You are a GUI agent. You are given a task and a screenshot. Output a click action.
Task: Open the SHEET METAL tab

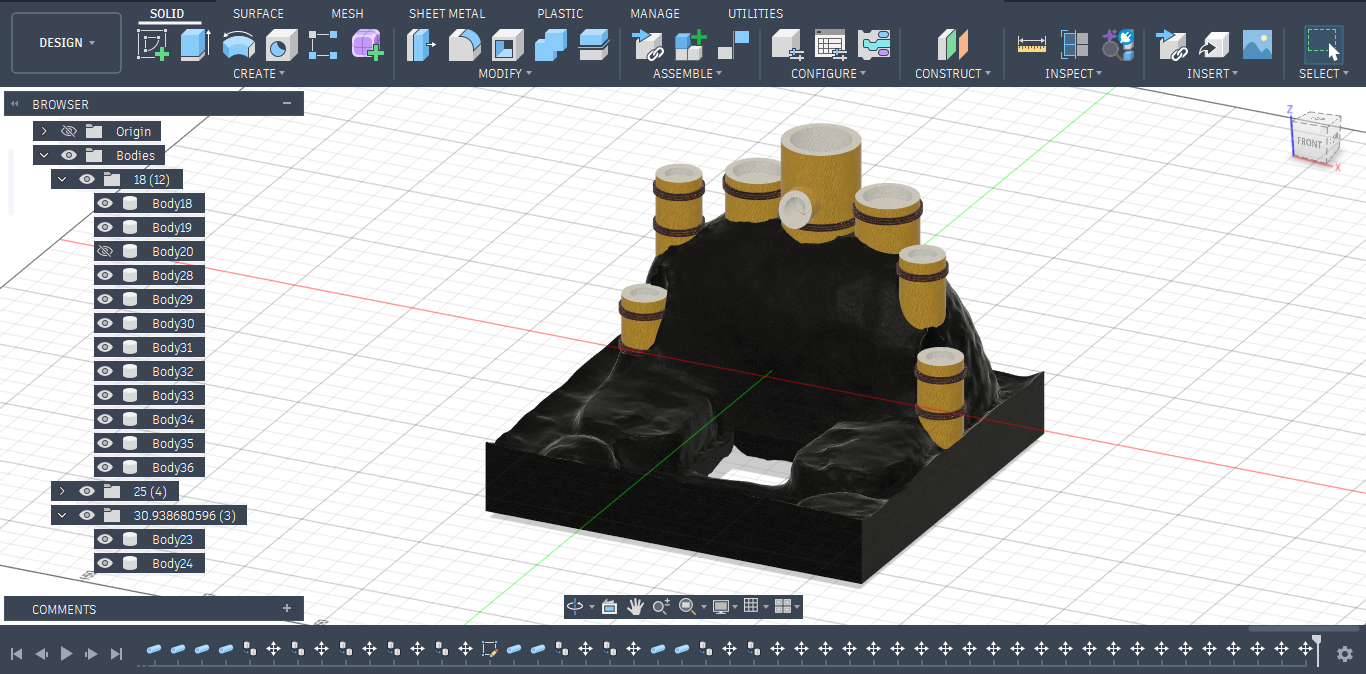(x=447, y=13)
